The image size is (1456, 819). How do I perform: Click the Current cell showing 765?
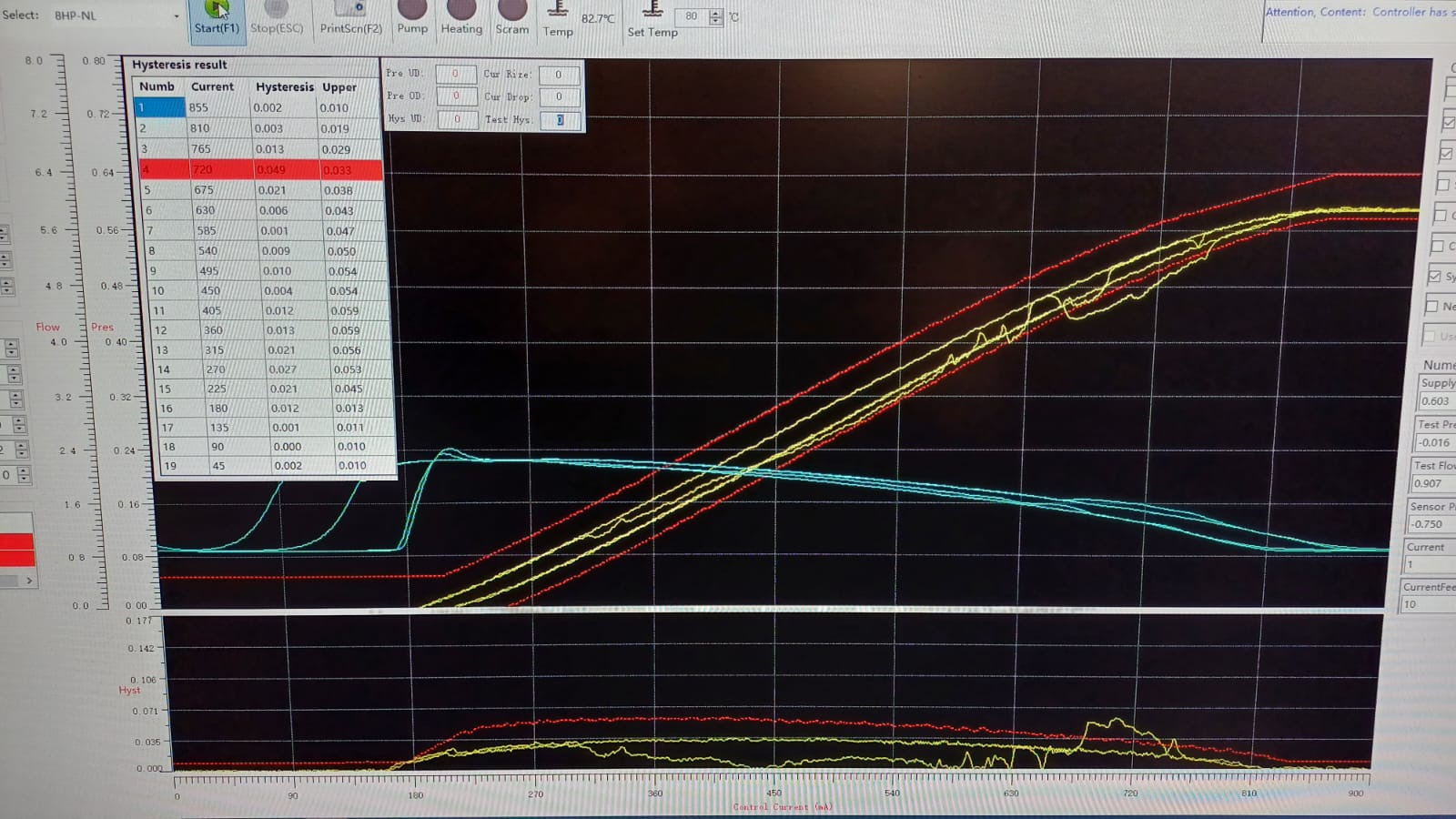pyautogui.click(x=220, y=149)
